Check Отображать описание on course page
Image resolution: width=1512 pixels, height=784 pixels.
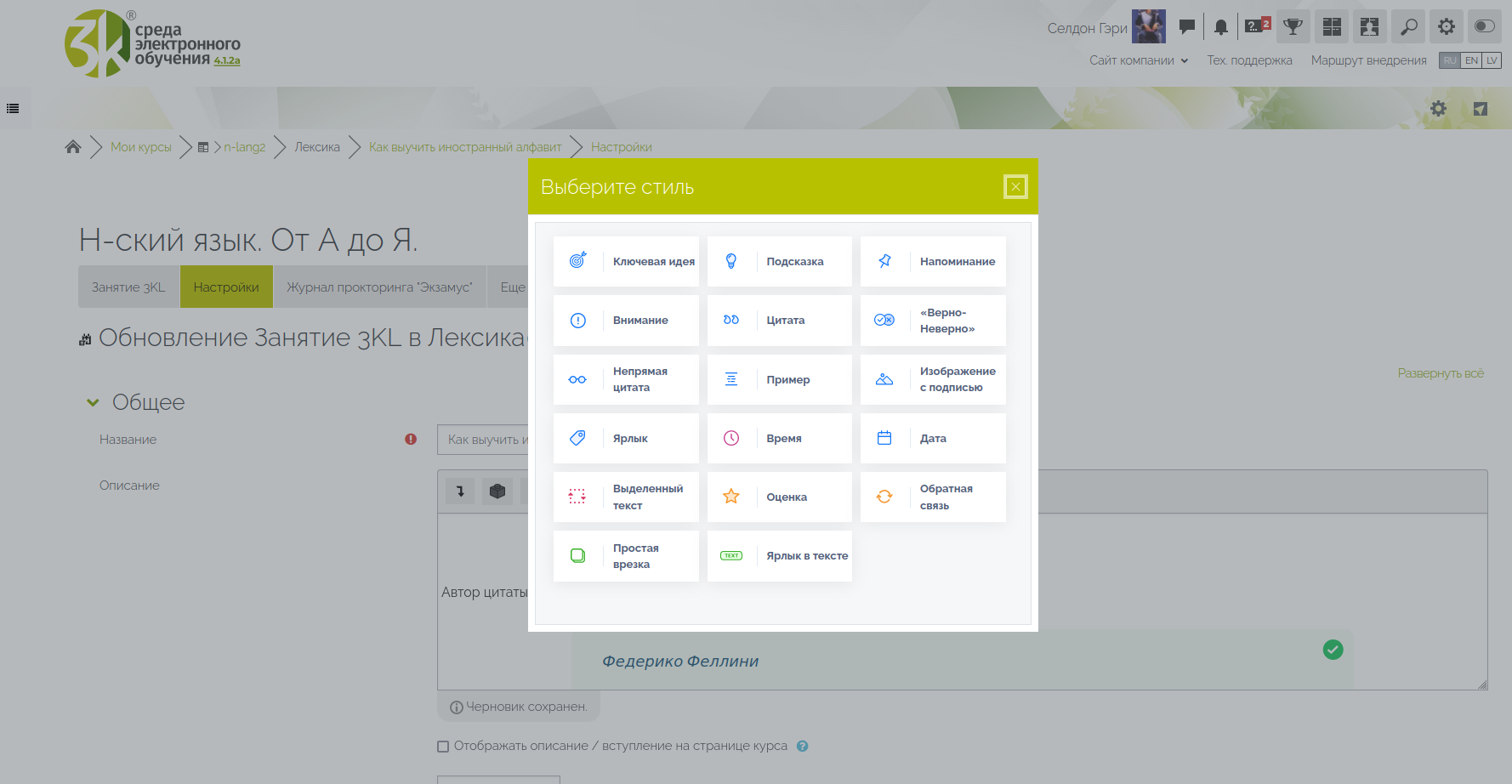[x=443, y=747]
